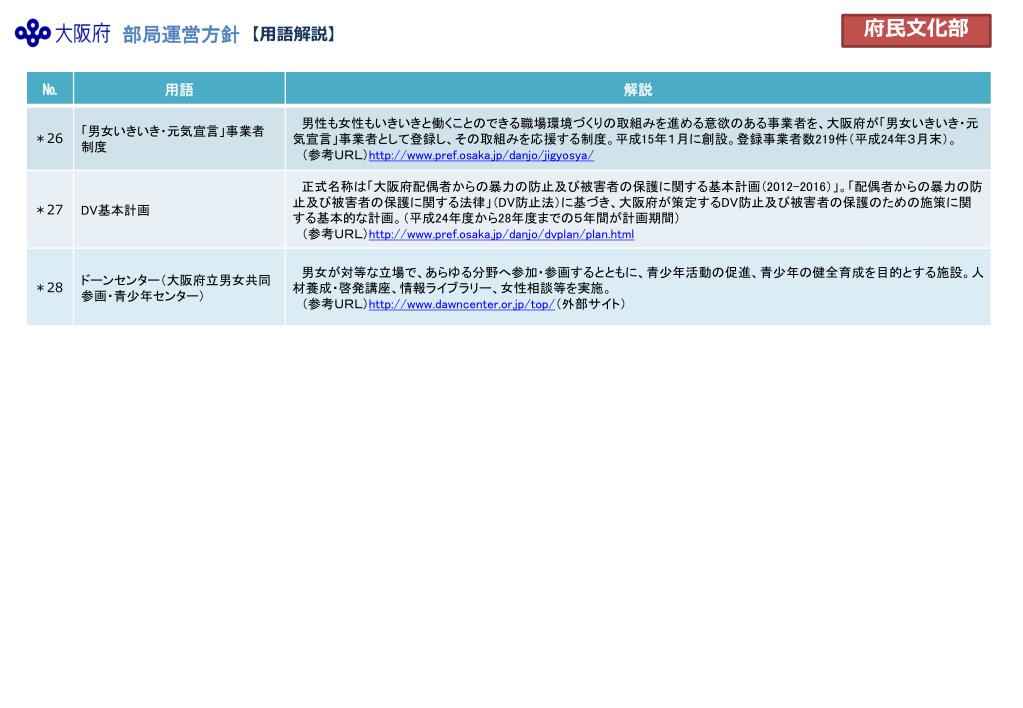
Task: Click the 部局運営方針 heading
Action: click(x=181, y=35)
